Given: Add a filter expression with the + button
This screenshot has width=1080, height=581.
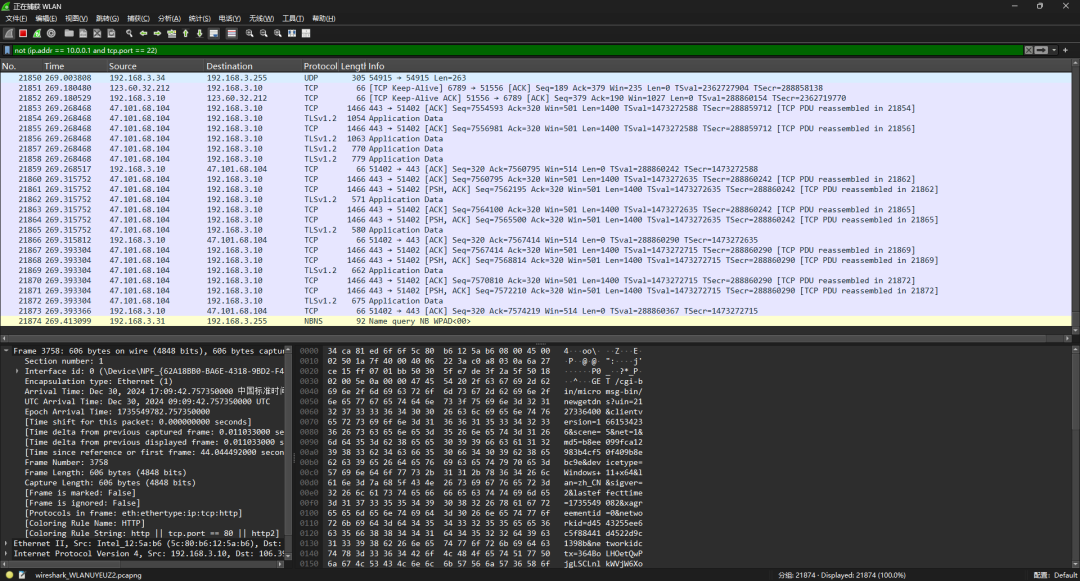Looking at the screenshot, I should 1065,49.
